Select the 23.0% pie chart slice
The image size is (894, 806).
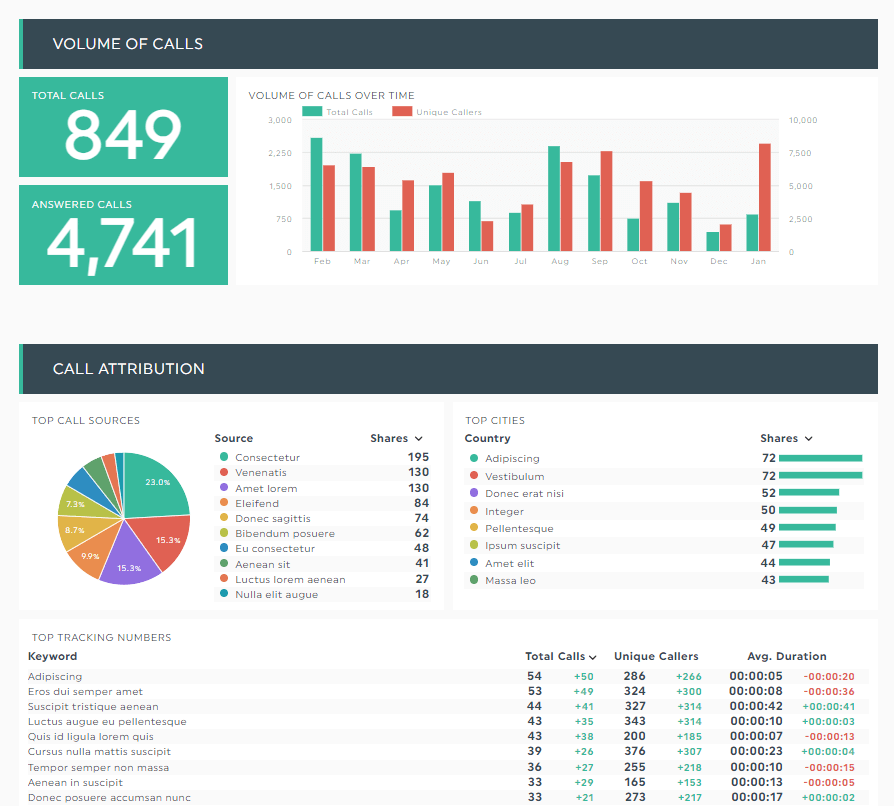[x=155, y=485]
